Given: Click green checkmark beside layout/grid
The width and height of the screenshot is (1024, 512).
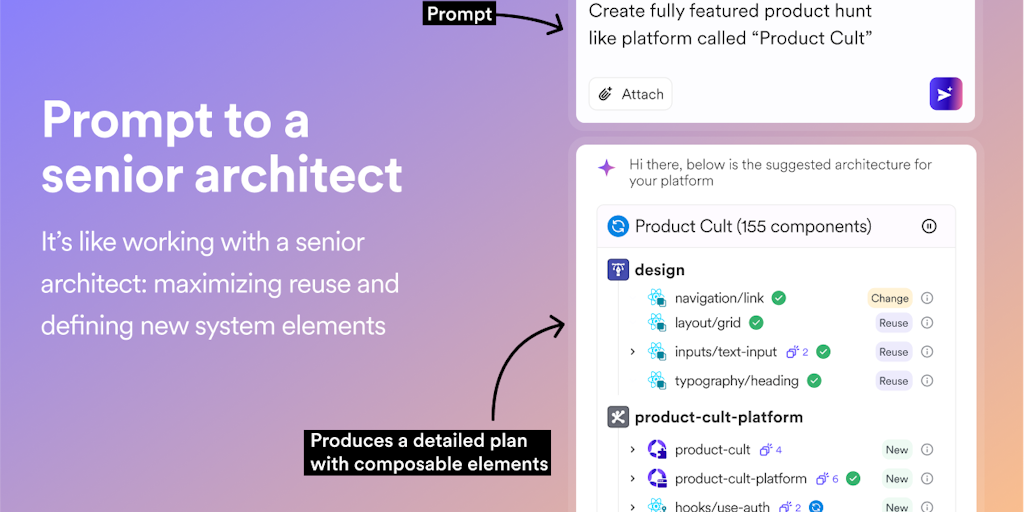Looking at the screenshot, I should pyautogui.click(x=756, y=323).
